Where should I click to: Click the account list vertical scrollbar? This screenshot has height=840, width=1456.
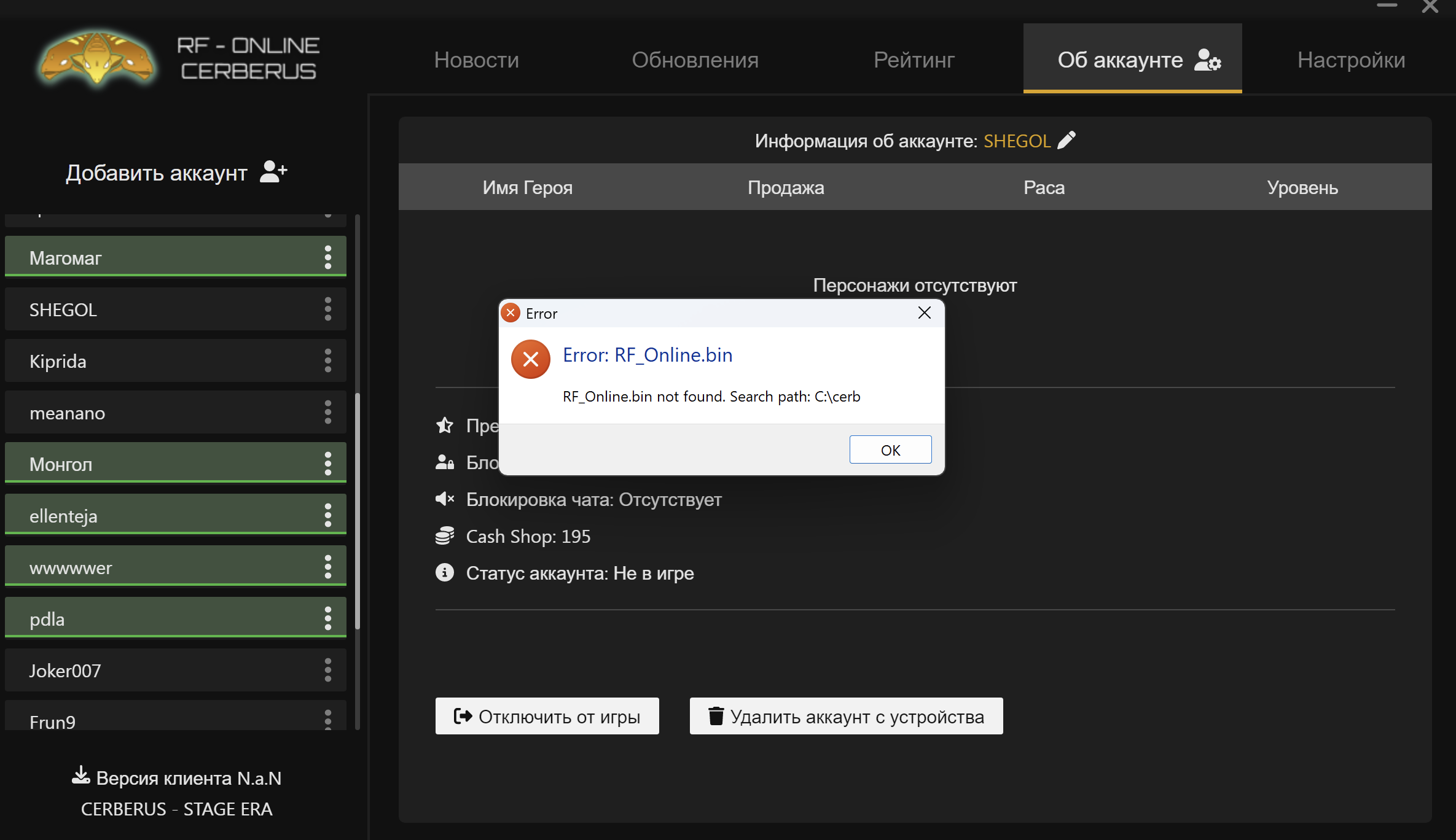tap(358, 510)
